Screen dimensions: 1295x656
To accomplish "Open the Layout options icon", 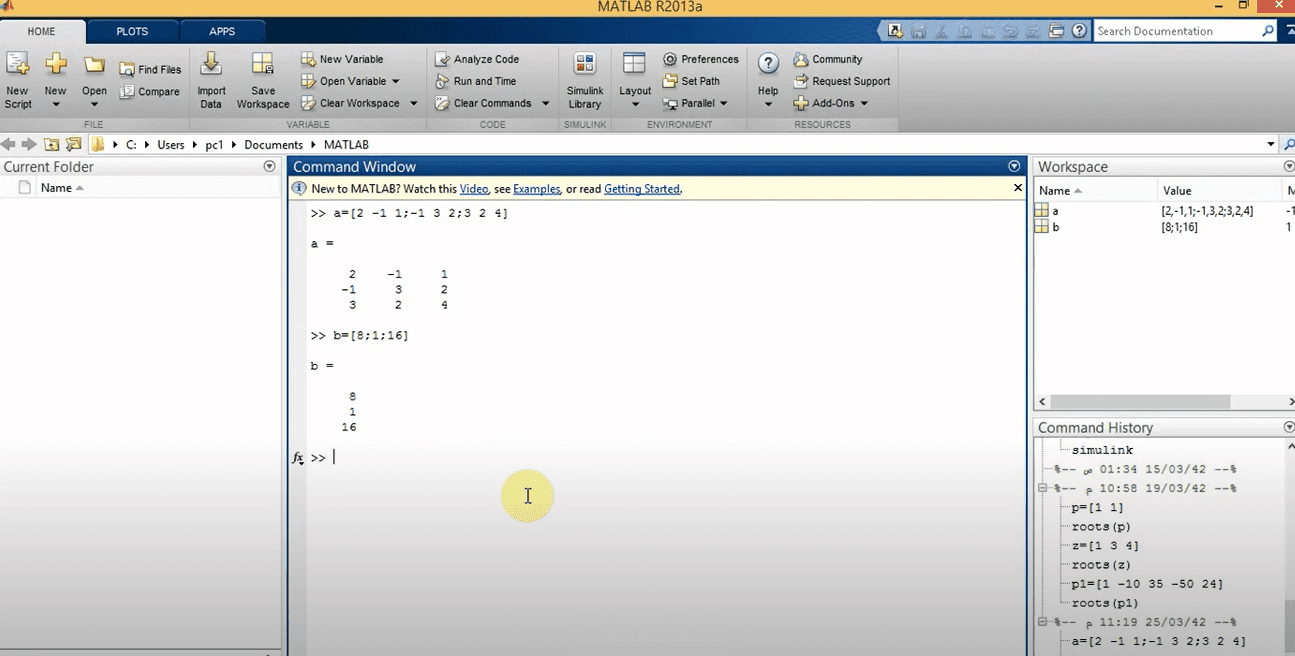I will (x=634, y=64).
